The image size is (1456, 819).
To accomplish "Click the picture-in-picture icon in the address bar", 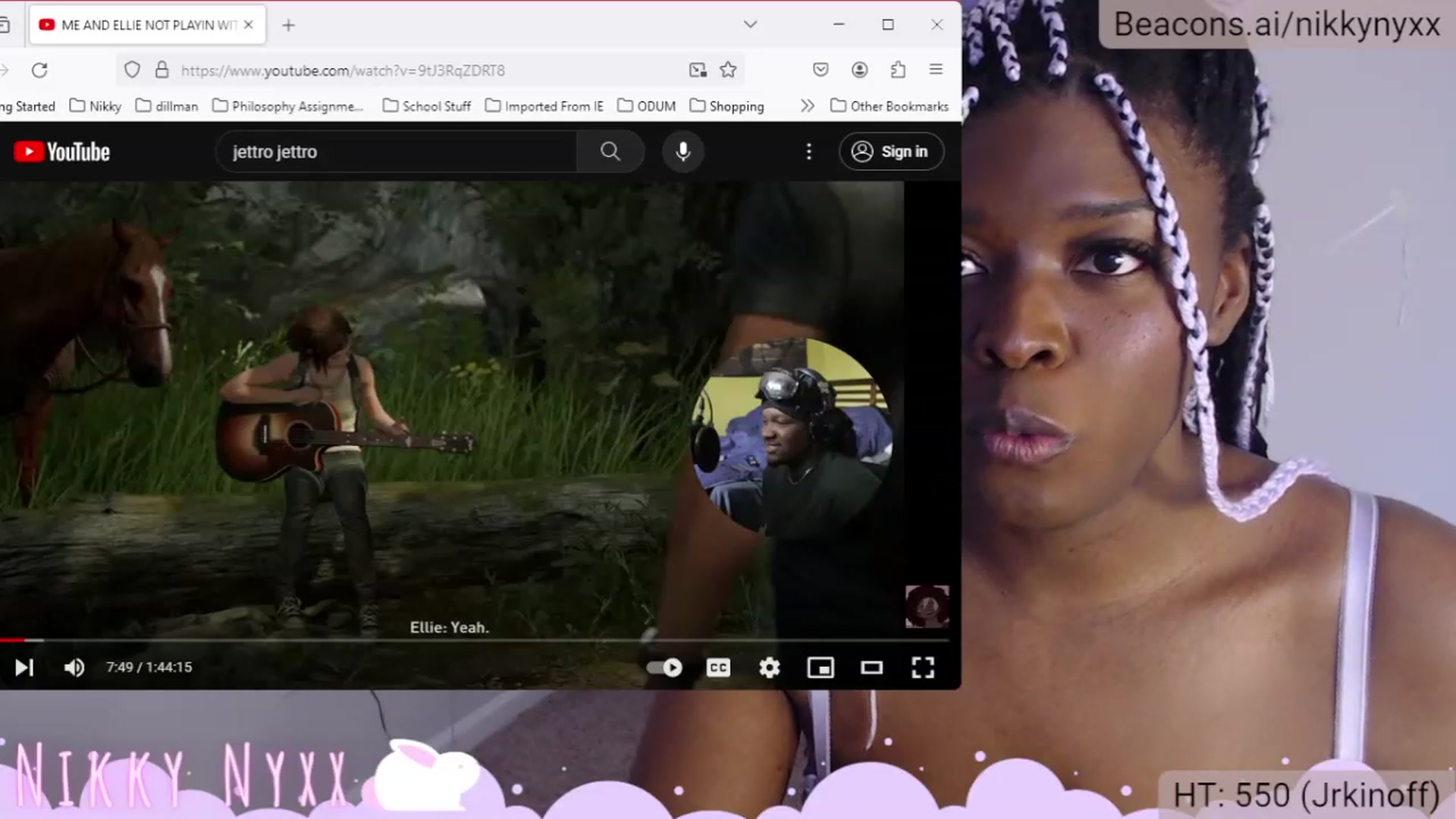I will [698, 70].
